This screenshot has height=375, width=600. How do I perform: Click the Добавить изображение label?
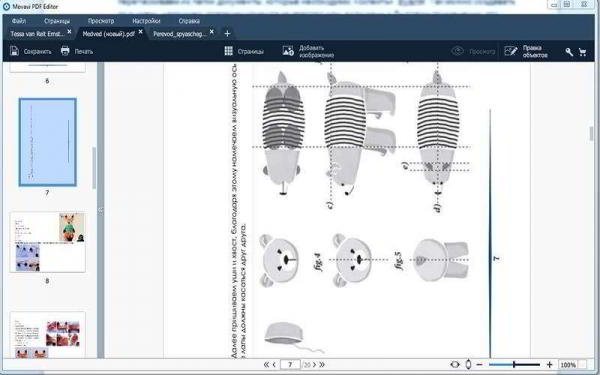click(x=316, y=51)
